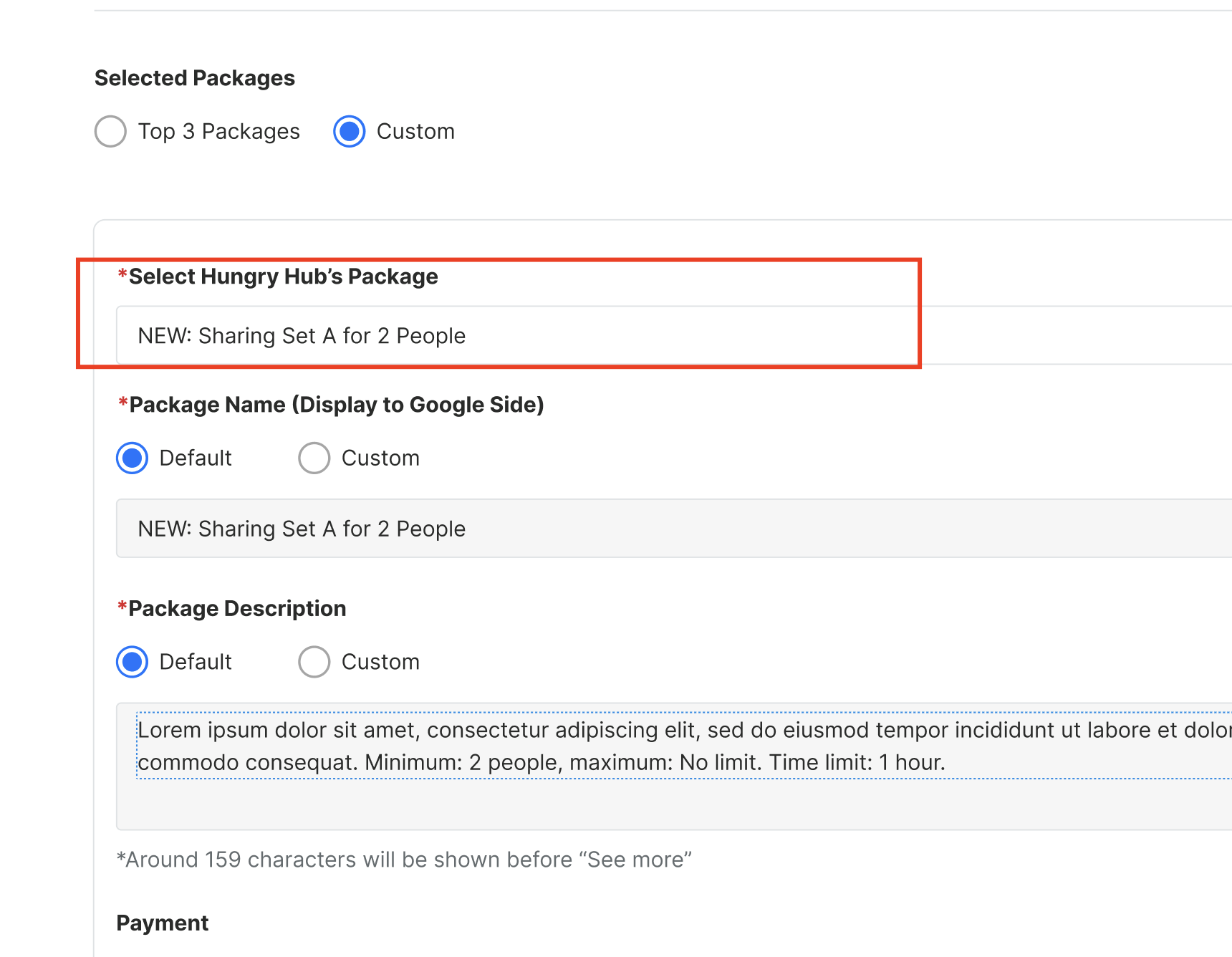This screenshot has width=1232, height=957.
Task: Click the red asterisk beside Select Hungry Hub's Package
Action: point(122,274)
